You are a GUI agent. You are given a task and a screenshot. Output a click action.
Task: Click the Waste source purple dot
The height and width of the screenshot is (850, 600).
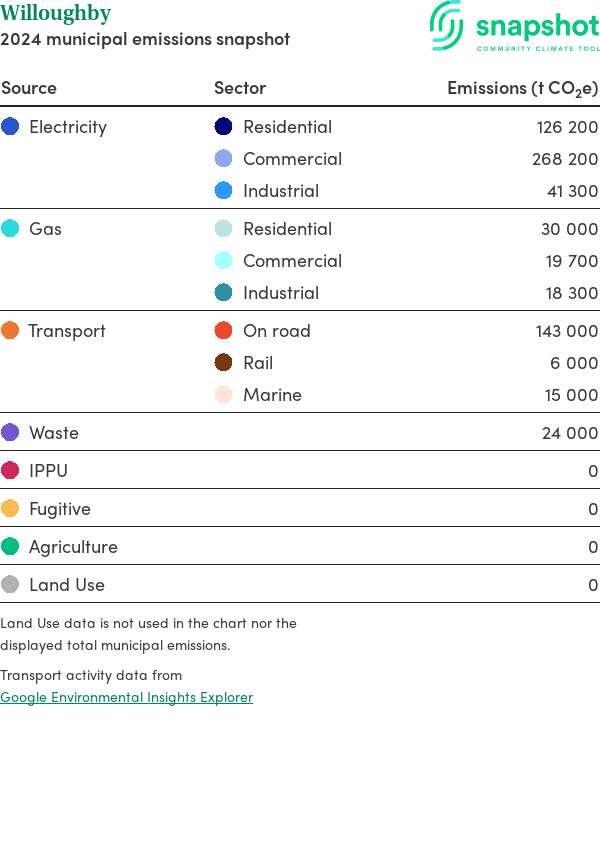point(10,433)
